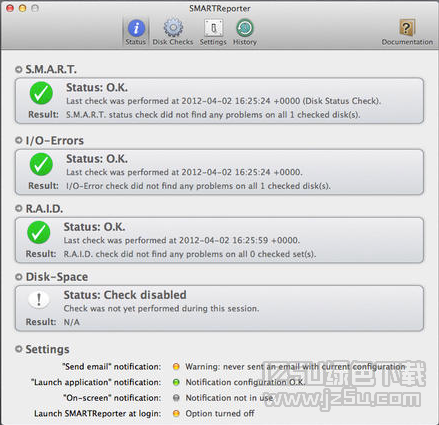
Task: Click the green checkmark in R.A.I.D. panel
Action: 39,232
